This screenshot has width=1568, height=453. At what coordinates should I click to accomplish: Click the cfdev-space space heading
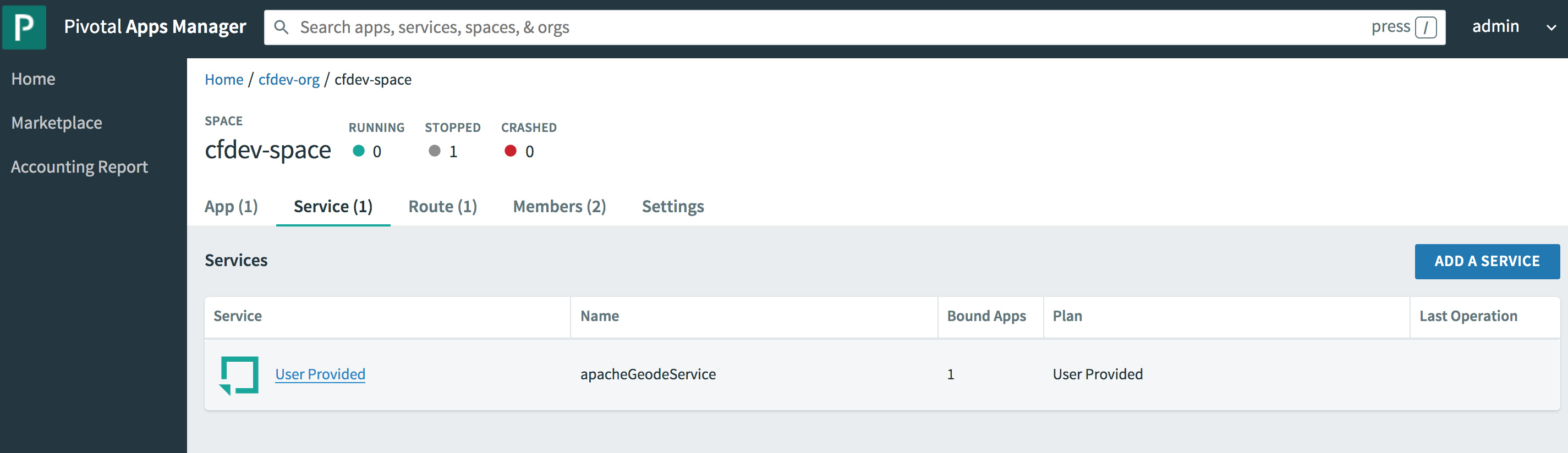pyautogui.click(x=267, y=150)
